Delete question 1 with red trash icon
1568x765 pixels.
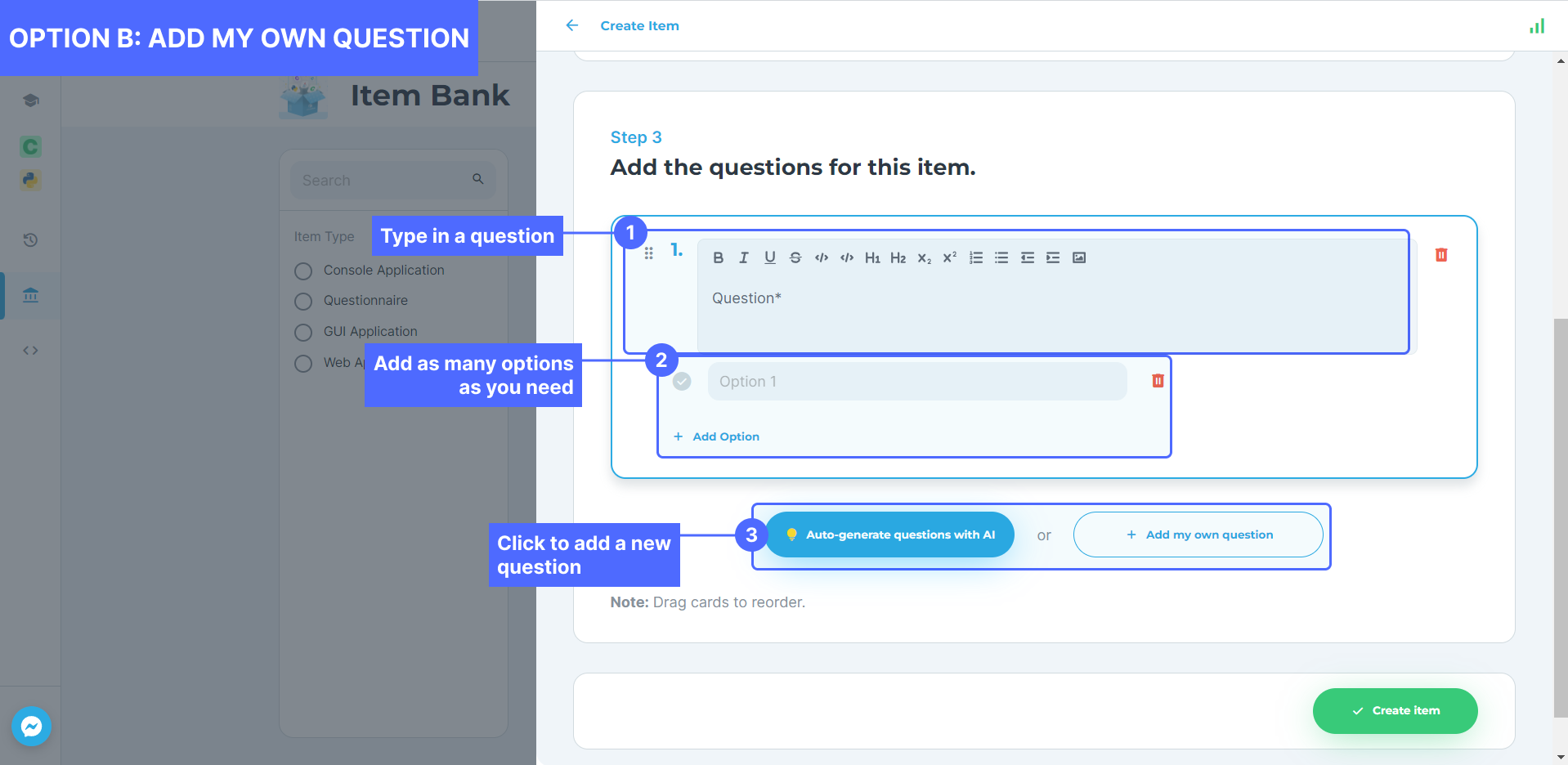click(x=1440, y=255)
